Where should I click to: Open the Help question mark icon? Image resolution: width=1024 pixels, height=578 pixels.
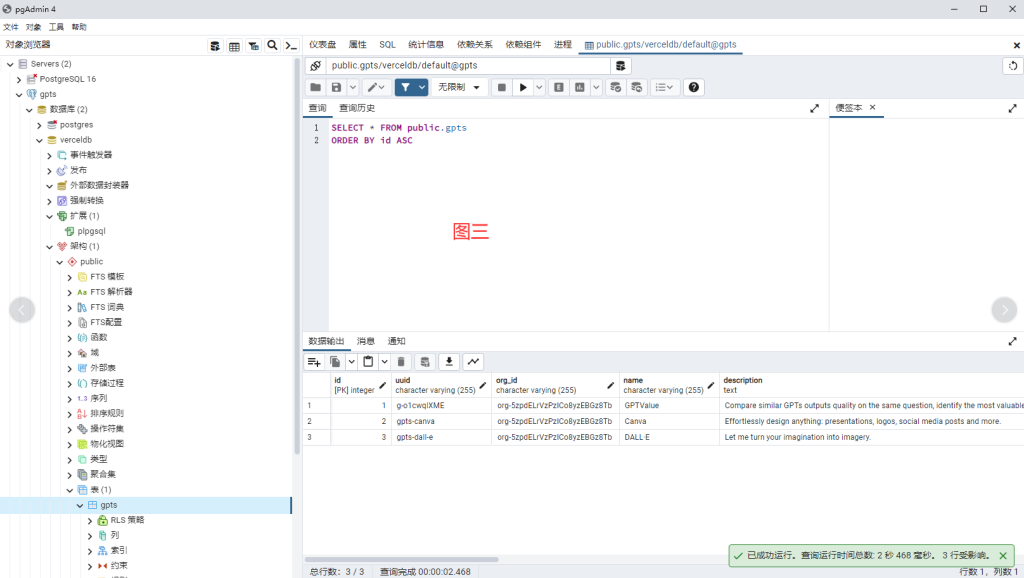[x=694, y=87]
